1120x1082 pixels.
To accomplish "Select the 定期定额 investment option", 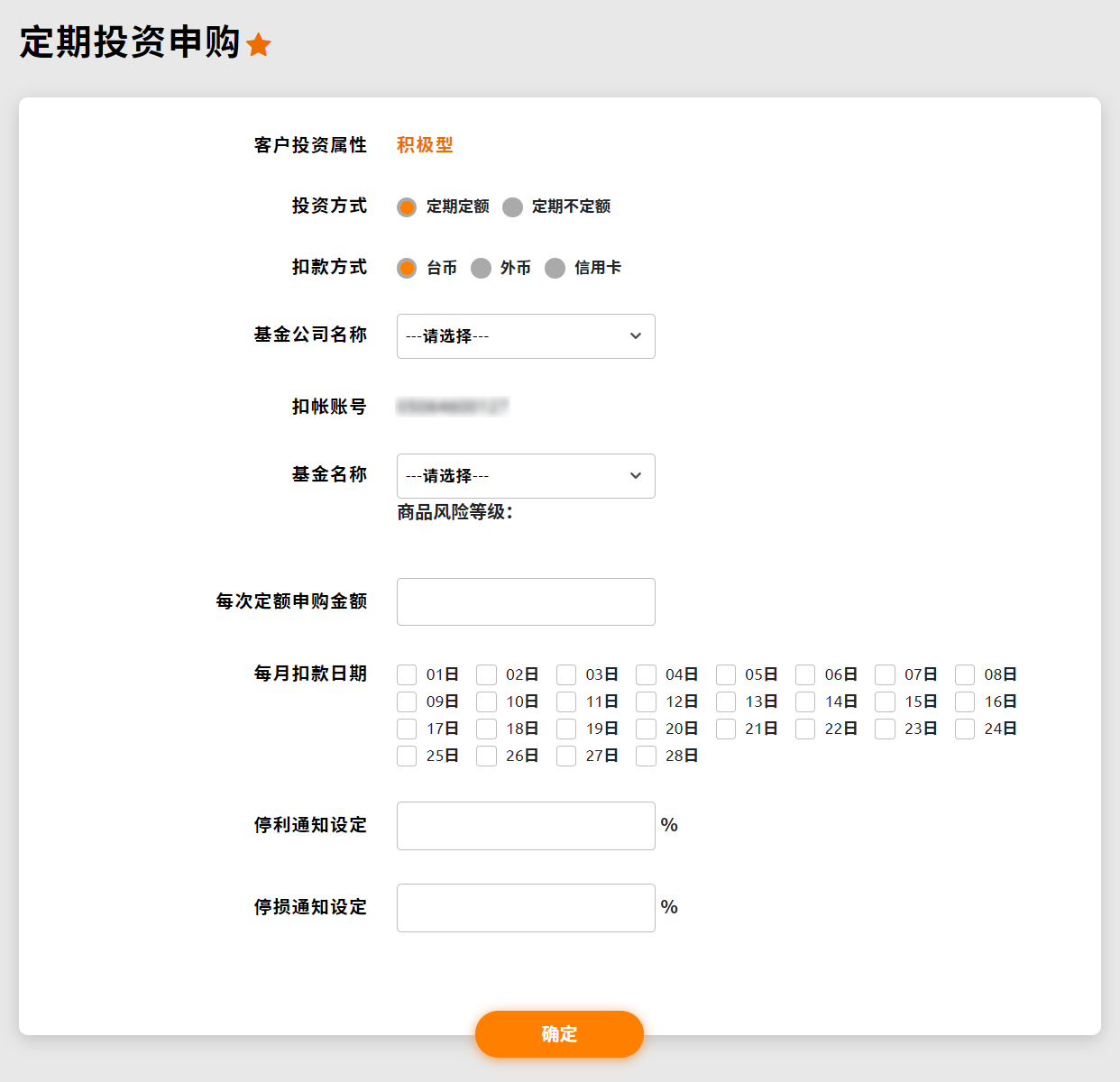I will pos(407,207).
